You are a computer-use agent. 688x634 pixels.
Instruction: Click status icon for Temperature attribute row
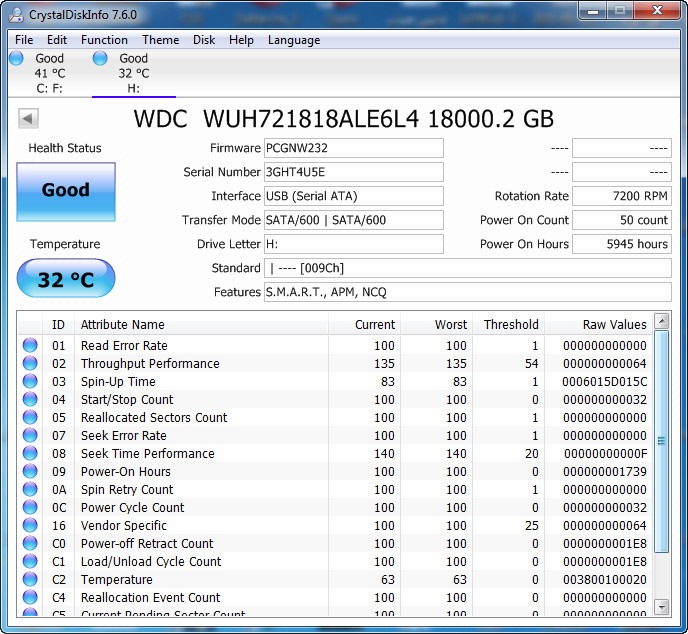(x=30, y=579)
